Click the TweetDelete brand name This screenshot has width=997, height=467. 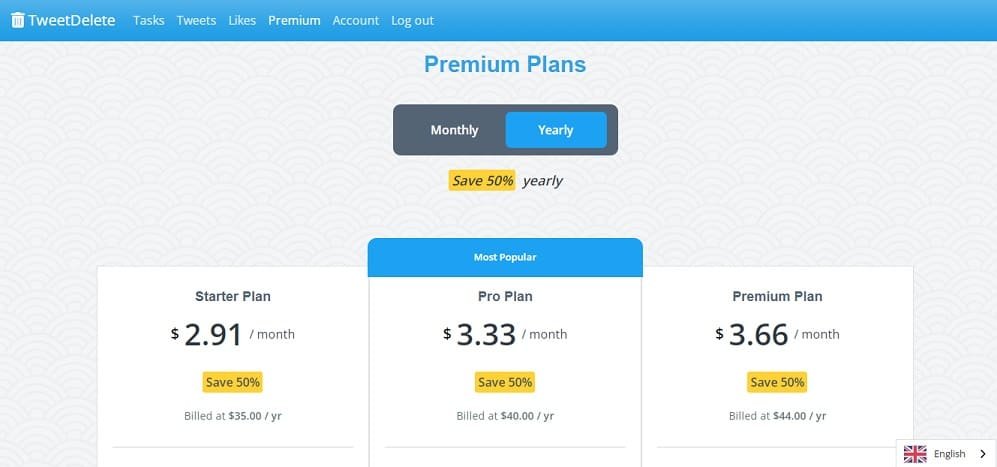[72, 20]
